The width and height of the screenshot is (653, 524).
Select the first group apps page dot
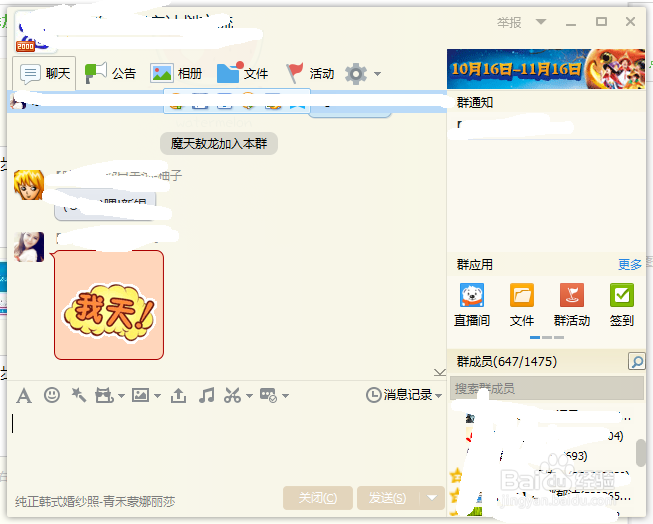[535, 337]
